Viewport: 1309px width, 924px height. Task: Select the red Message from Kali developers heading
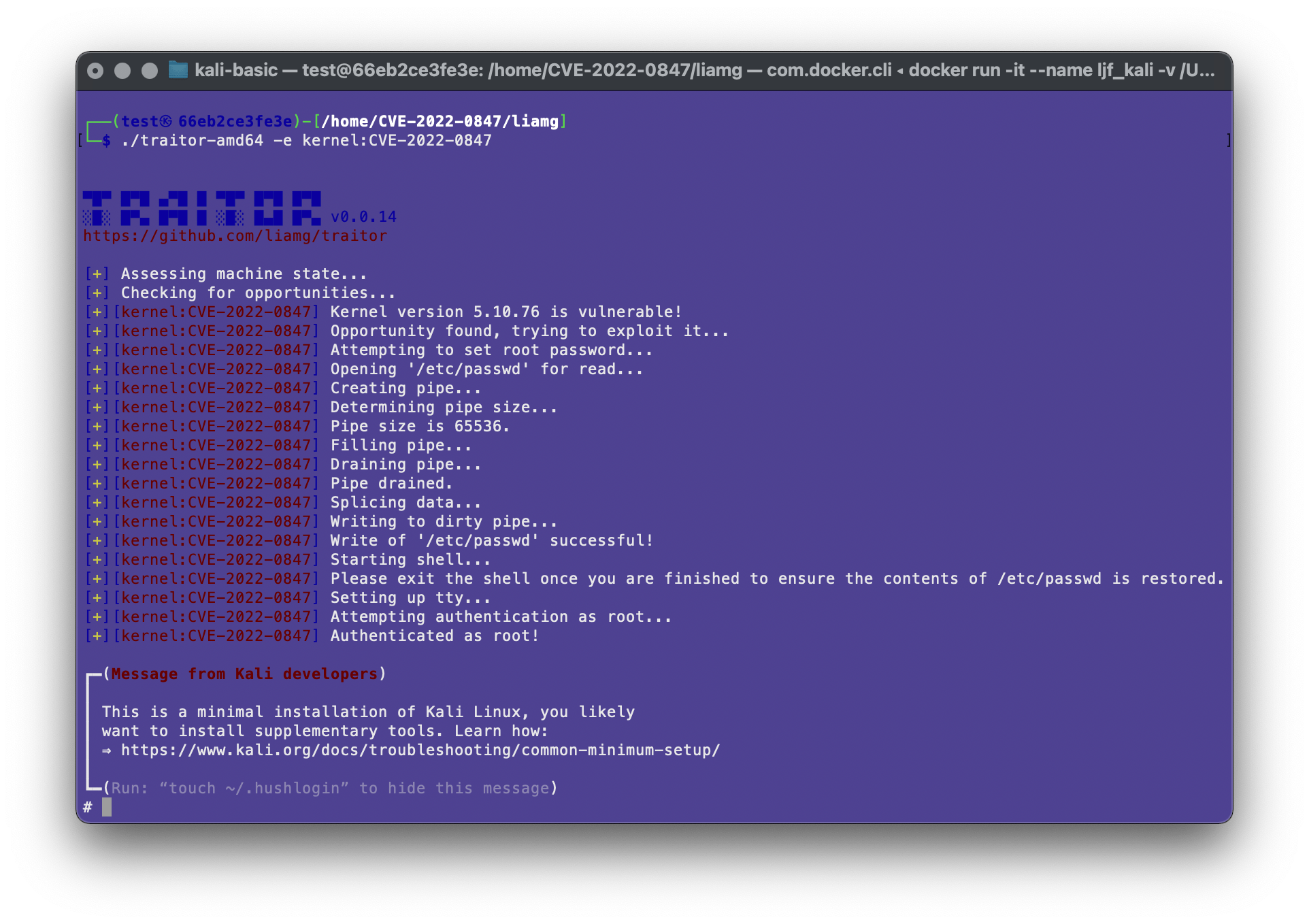(246, 674)
